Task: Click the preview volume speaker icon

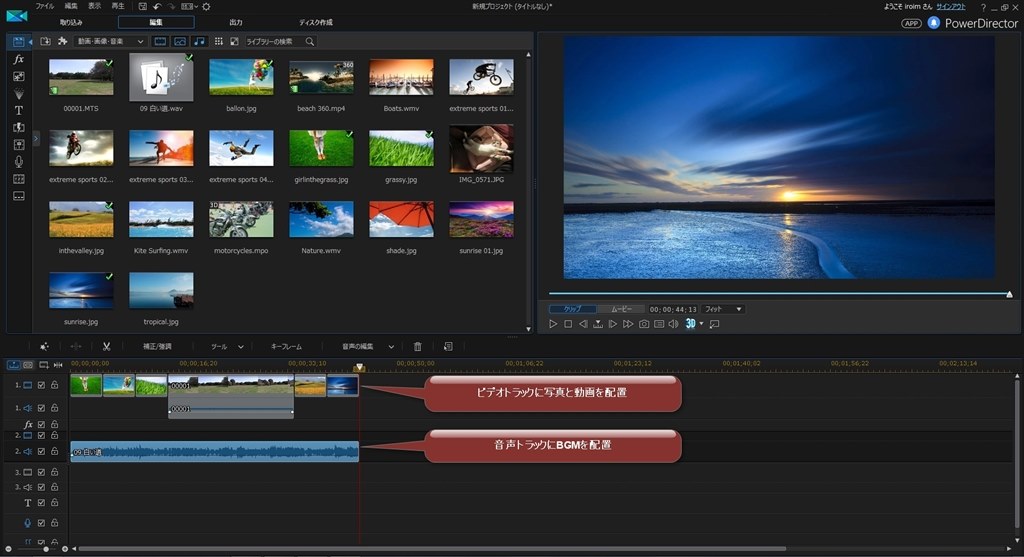Action: pyautogui.click(x=673, y=324)
